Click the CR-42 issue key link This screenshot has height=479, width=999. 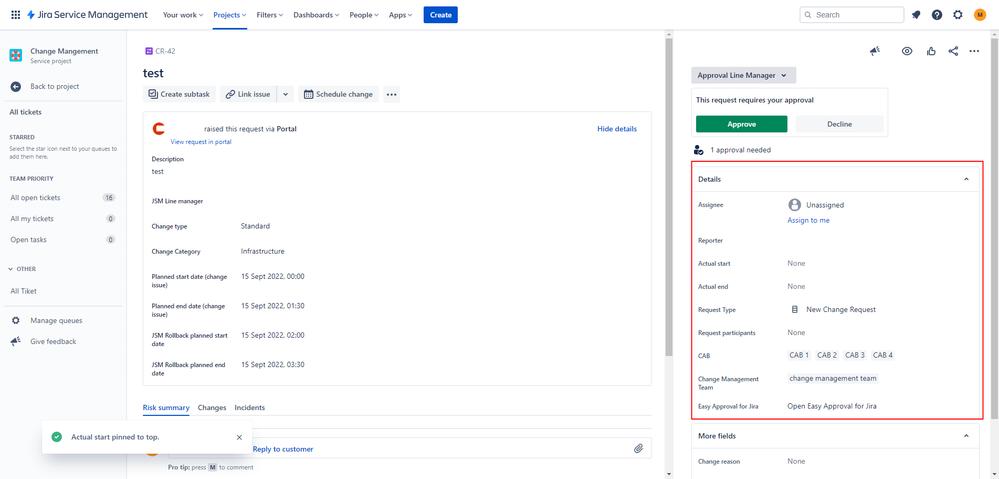click(165, 51)
